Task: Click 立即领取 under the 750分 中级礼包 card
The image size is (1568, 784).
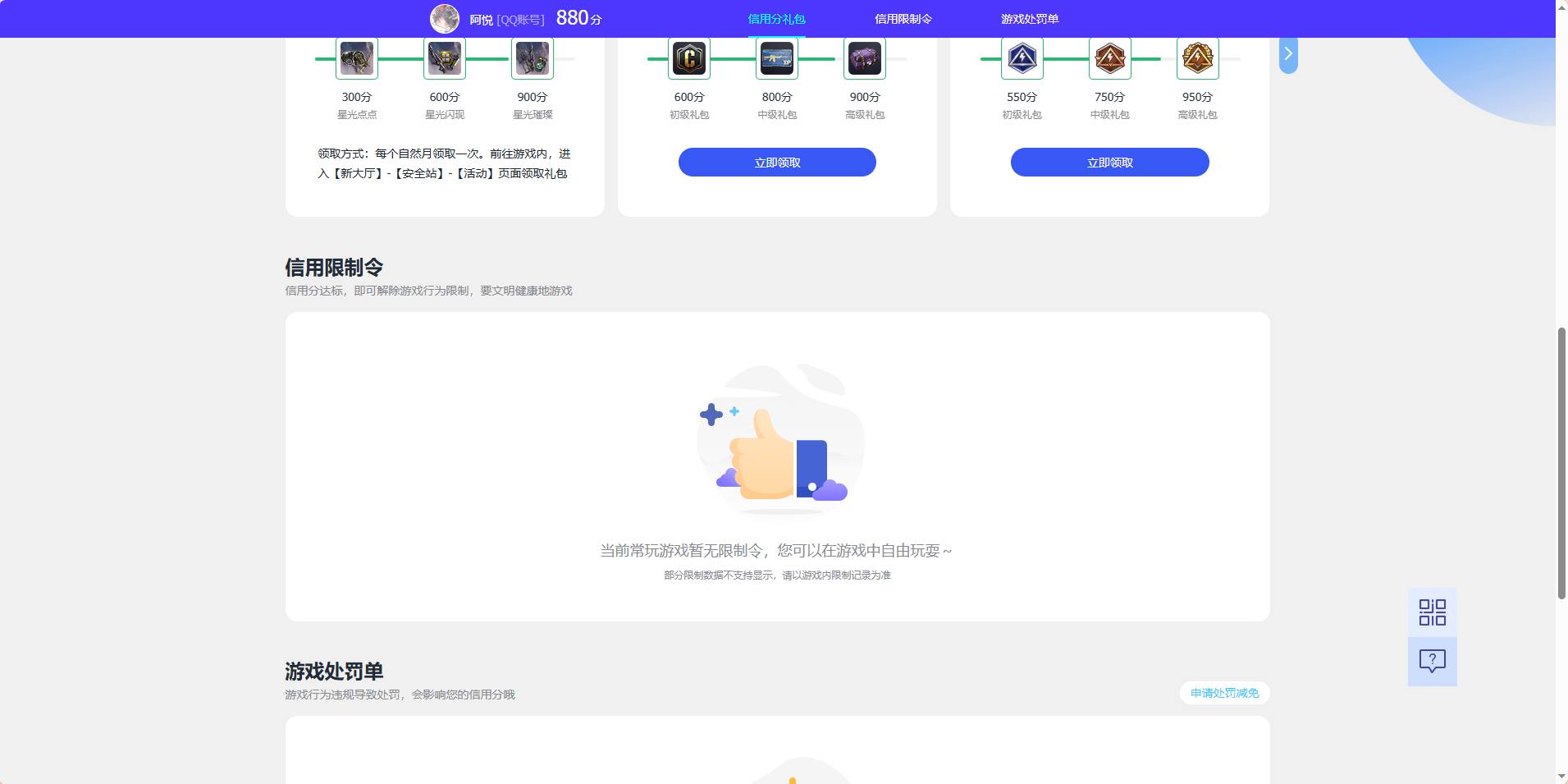Action: (x=1110, y=163)
